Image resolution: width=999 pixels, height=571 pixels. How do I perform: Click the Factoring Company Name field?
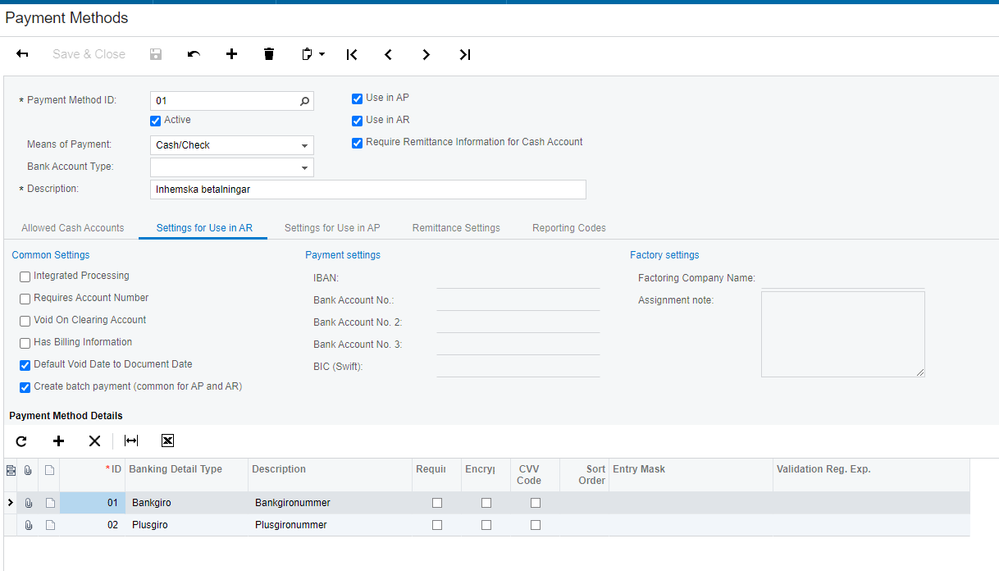(842, 278)
